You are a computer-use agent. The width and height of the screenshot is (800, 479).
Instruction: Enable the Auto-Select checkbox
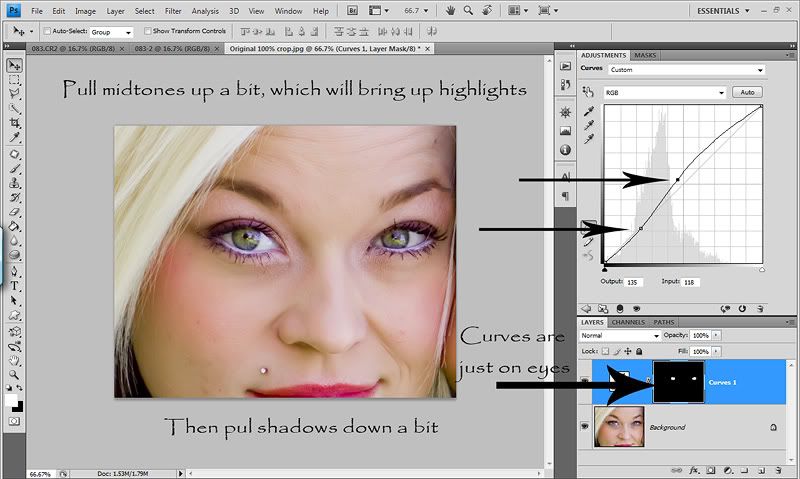pyautogui.click(x=47, y=31)
